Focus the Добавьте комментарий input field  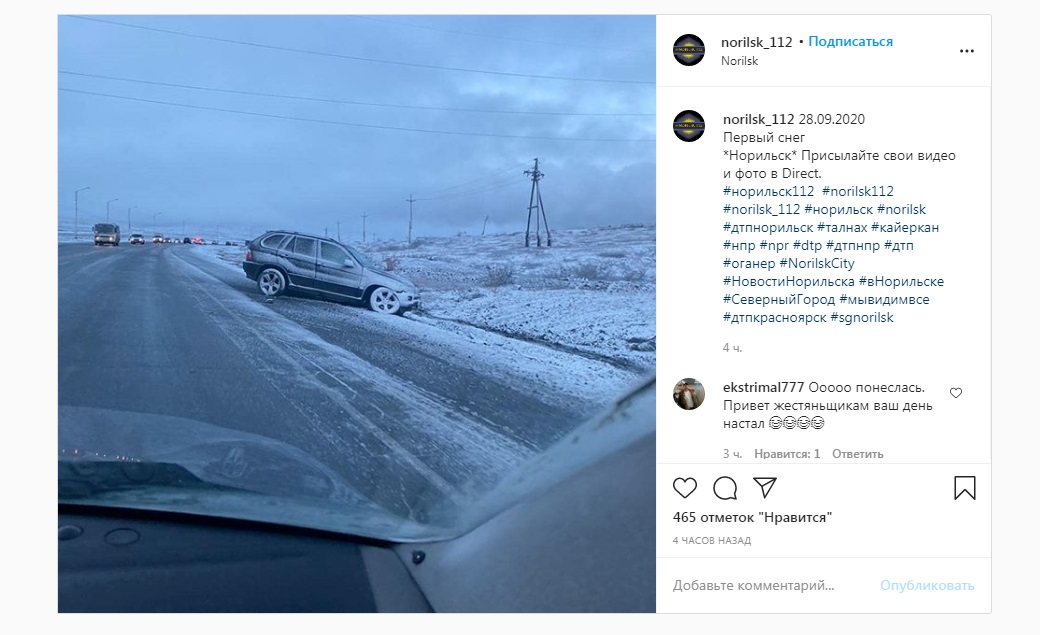(x=769, y=585)
